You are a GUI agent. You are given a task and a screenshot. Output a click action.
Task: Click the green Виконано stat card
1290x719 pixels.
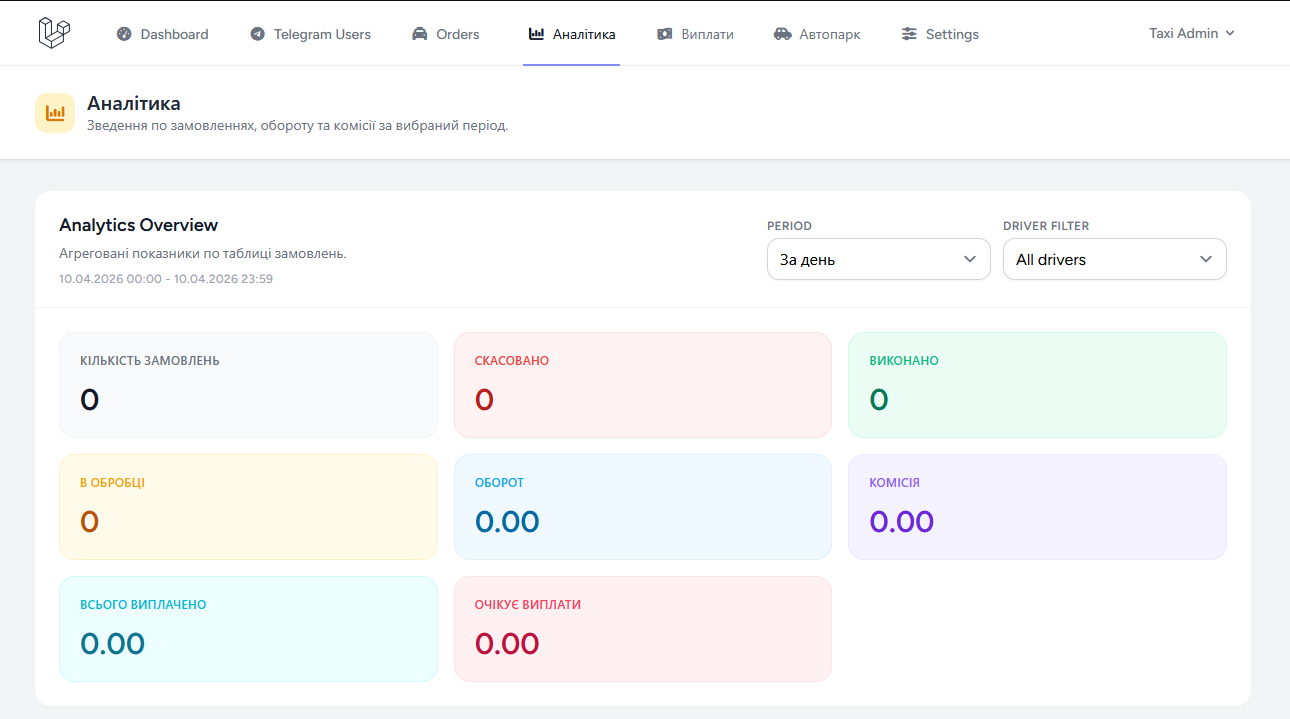[x=1037, y=385]
